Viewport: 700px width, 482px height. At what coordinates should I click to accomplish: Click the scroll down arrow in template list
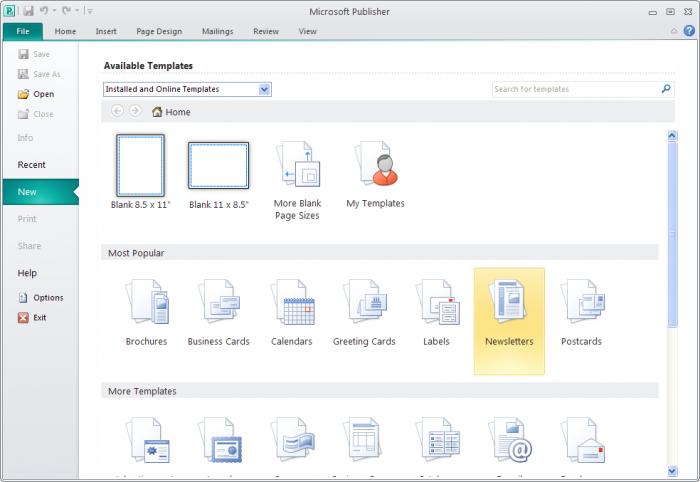(671, 470)
